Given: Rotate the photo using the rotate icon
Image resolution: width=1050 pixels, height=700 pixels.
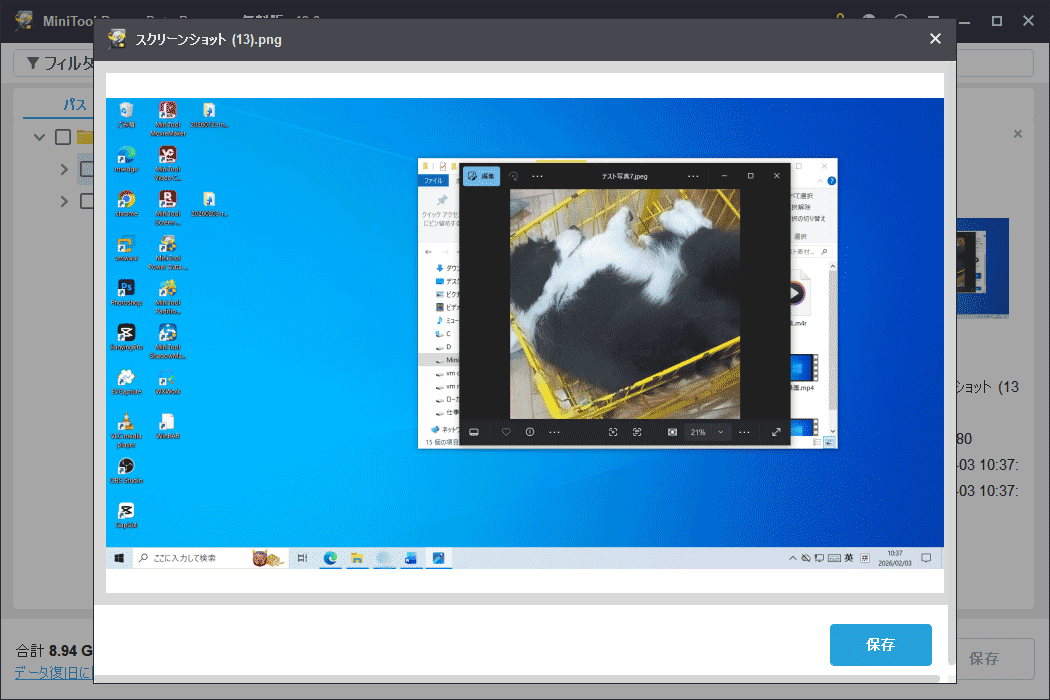Looking at the screenshot, I should click(x=513, y=177).
